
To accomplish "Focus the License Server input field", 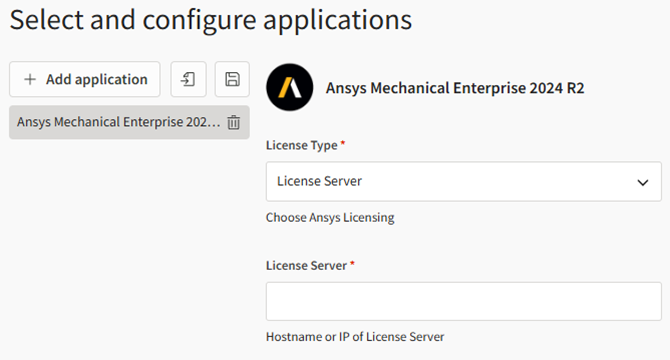I will pos(464,301).
